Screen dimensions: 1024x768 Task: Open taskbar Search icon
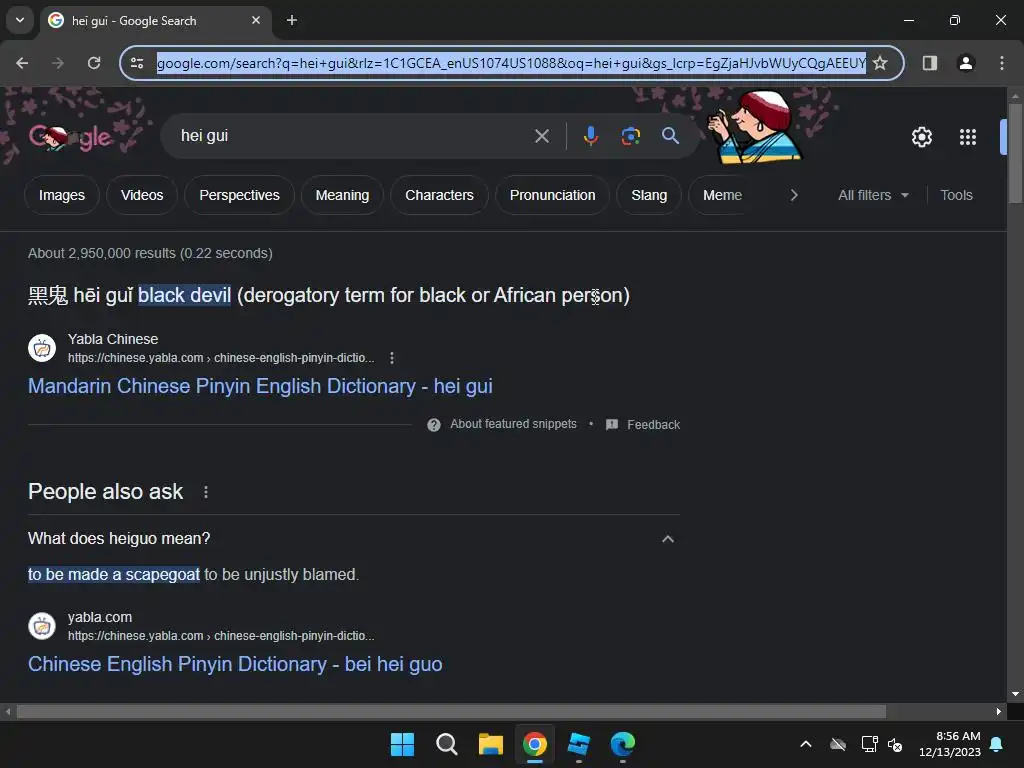pyautogui.click(x=447, y=744)
